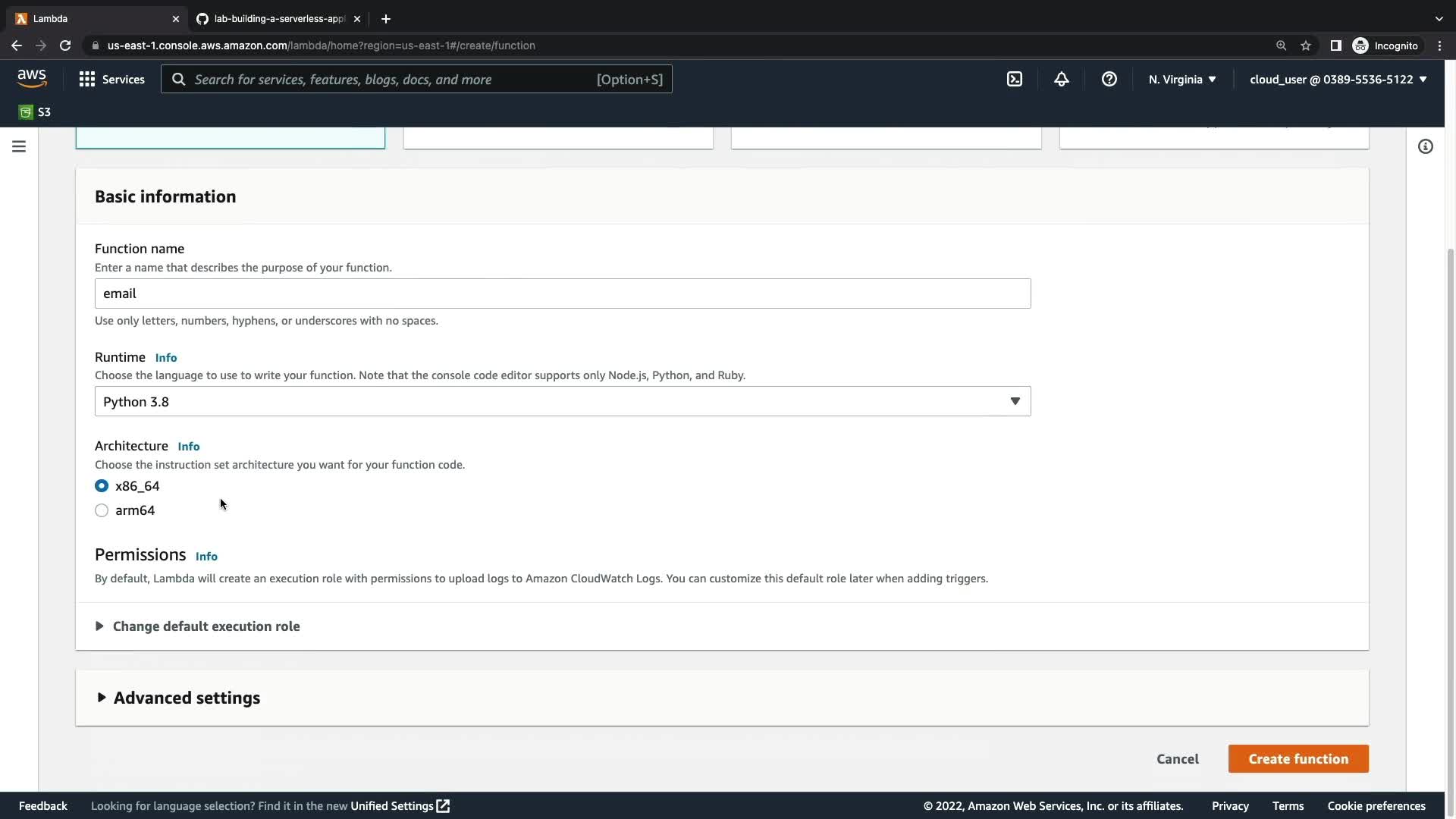Open the S3 shortcut in favorites bar

35,112
